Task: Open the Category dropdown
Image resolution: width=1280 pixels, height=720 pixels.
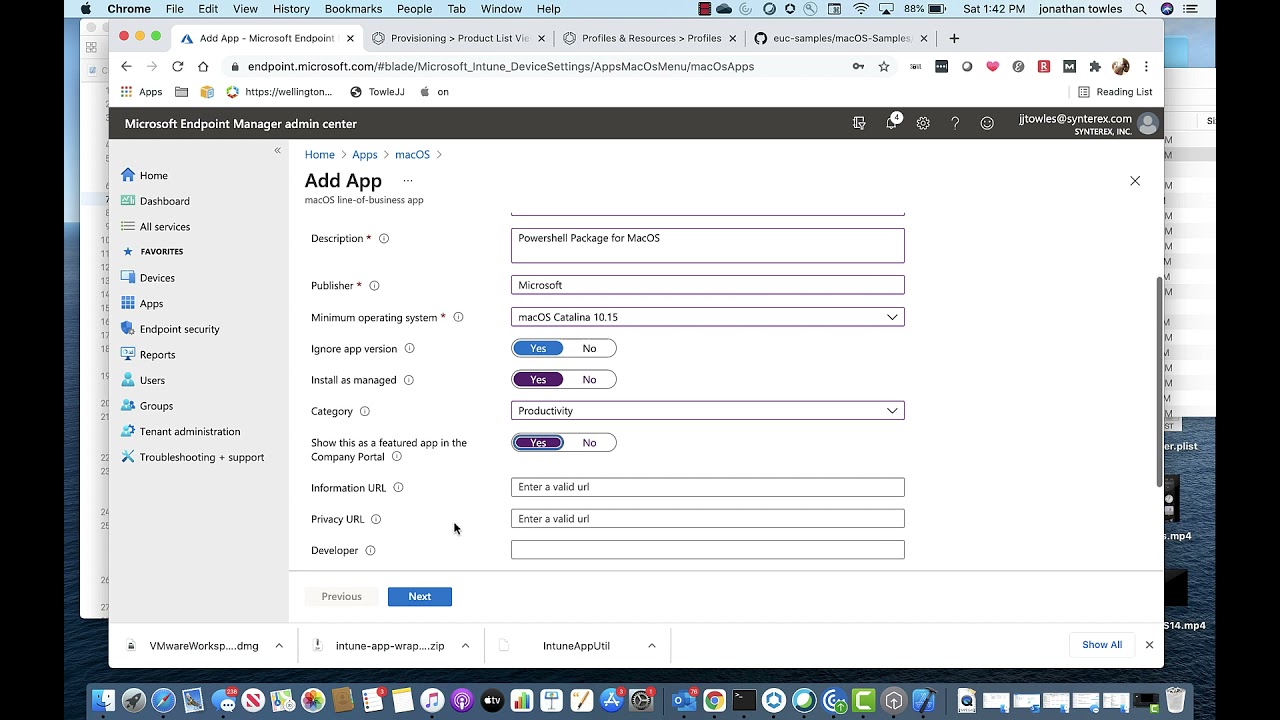Action: (x=707, y=411)
